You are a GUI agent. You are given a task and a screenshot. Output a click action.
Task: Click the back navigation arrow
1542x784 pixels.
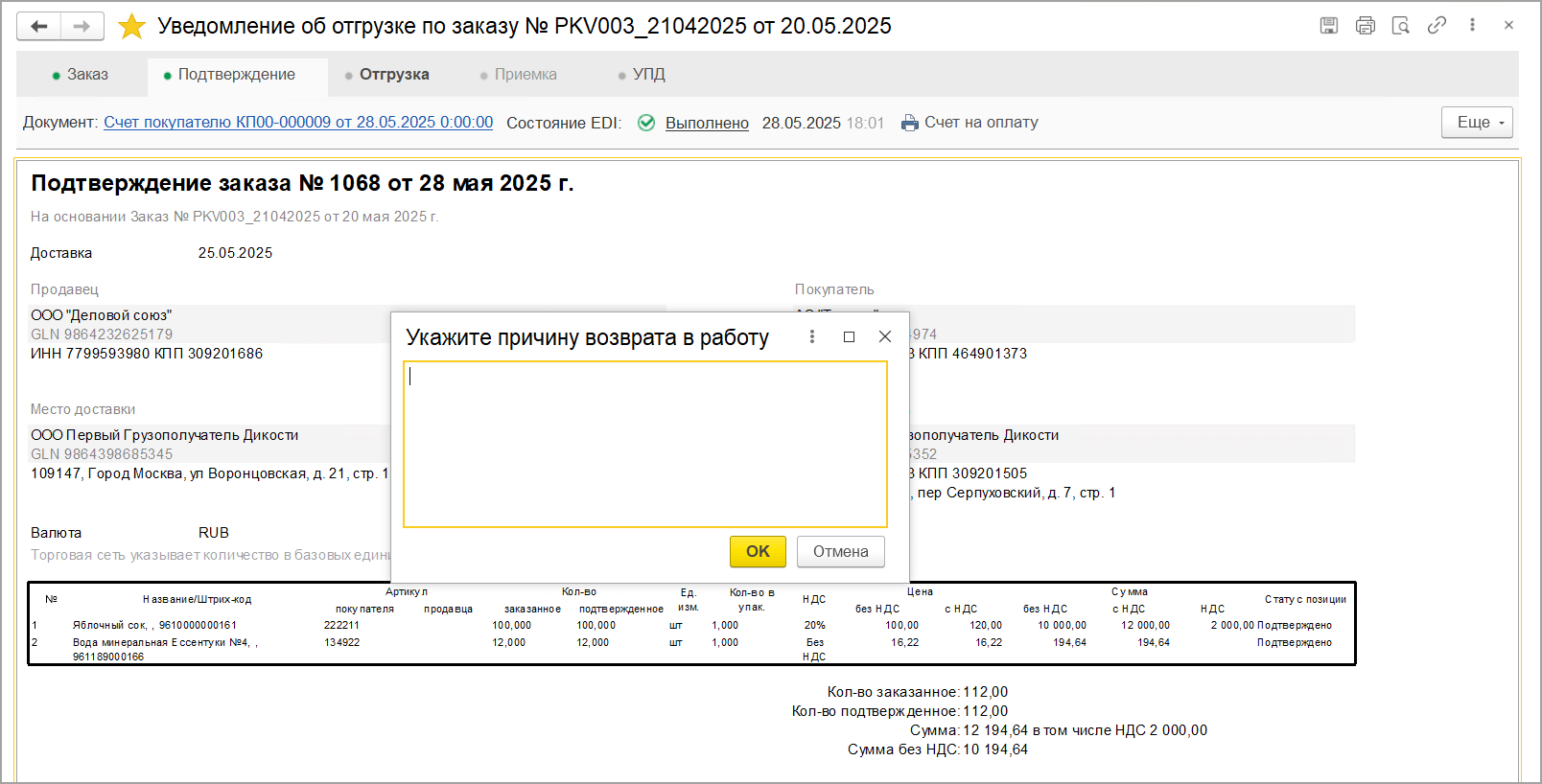coord(39,26)
